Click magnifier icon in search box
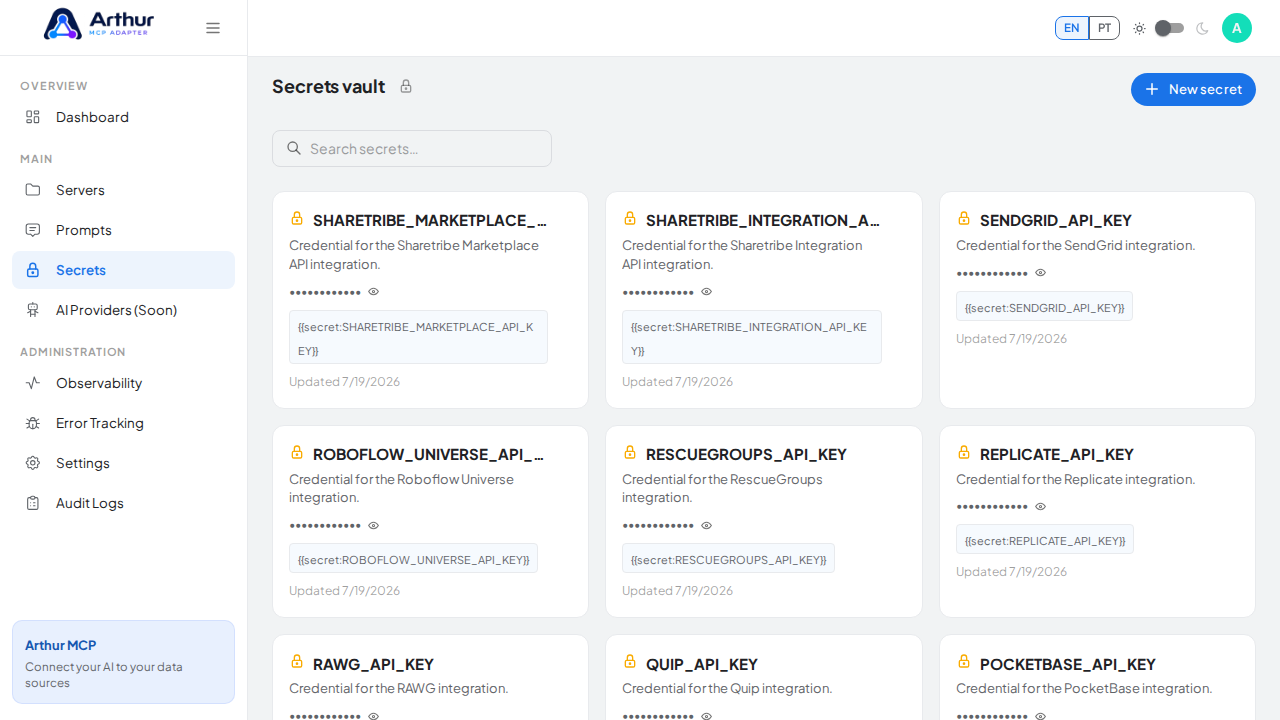 point(294,148)
